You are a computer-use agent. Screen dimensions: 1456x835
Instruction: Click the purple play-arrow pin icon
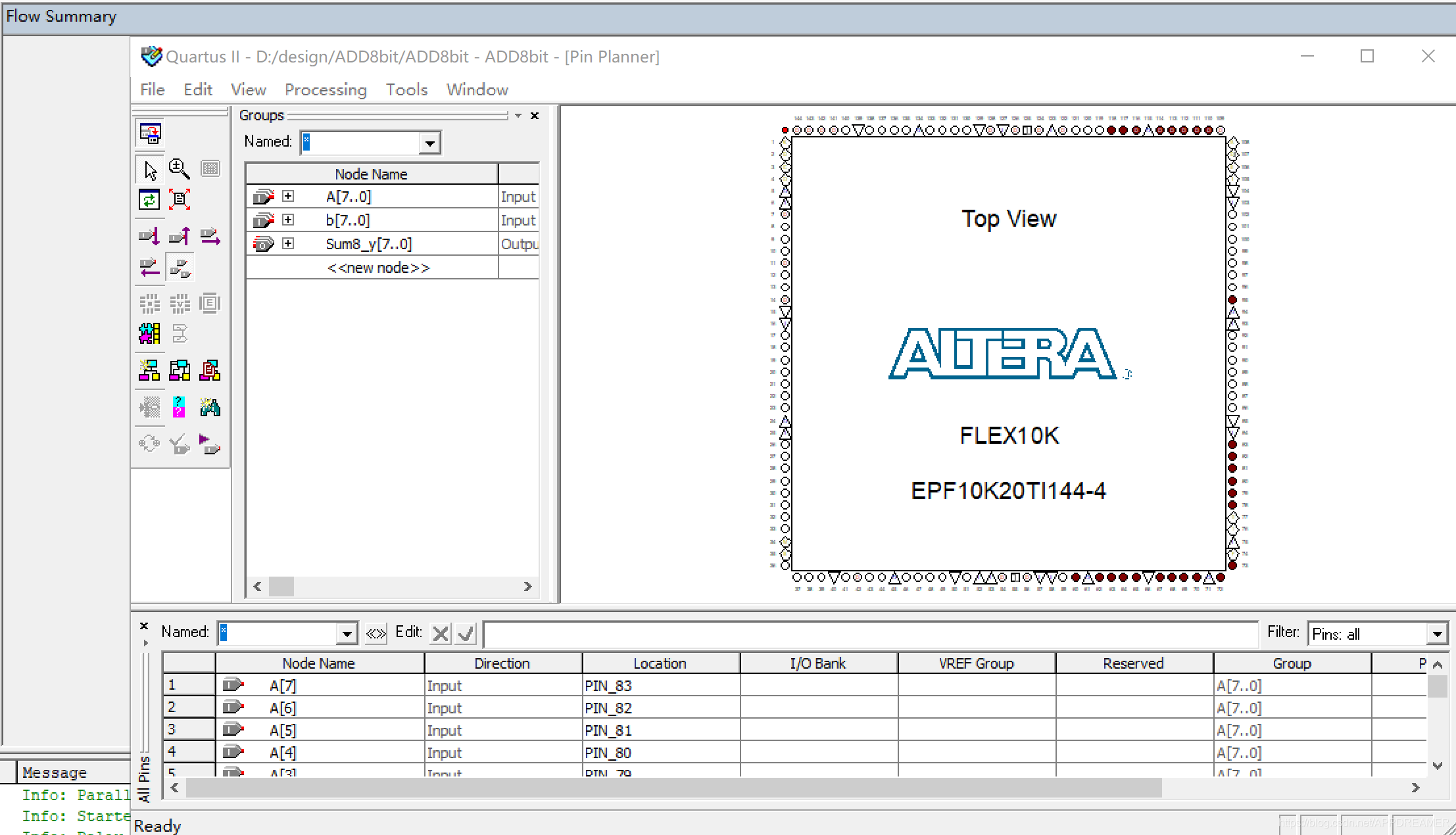(x=210, y=444)
